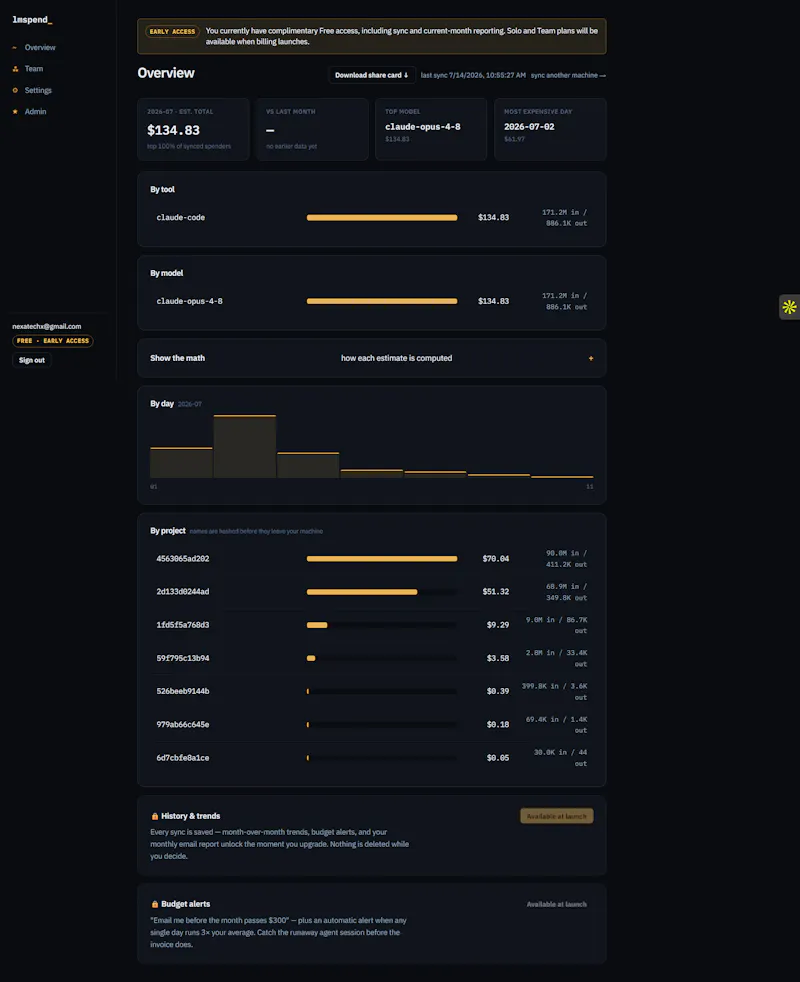The width and height of the screenshot is (800, 982).
Task: Open the Overview menu item
Action: [x=40, y=48]
